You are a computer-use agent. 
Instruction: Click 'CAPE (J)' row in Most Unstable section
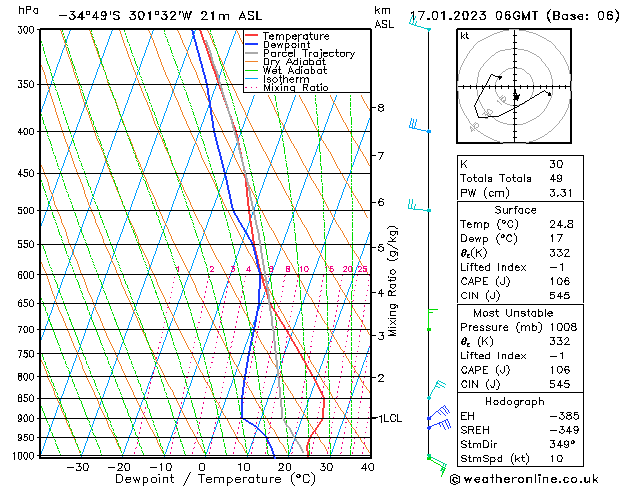pos(520,370)
